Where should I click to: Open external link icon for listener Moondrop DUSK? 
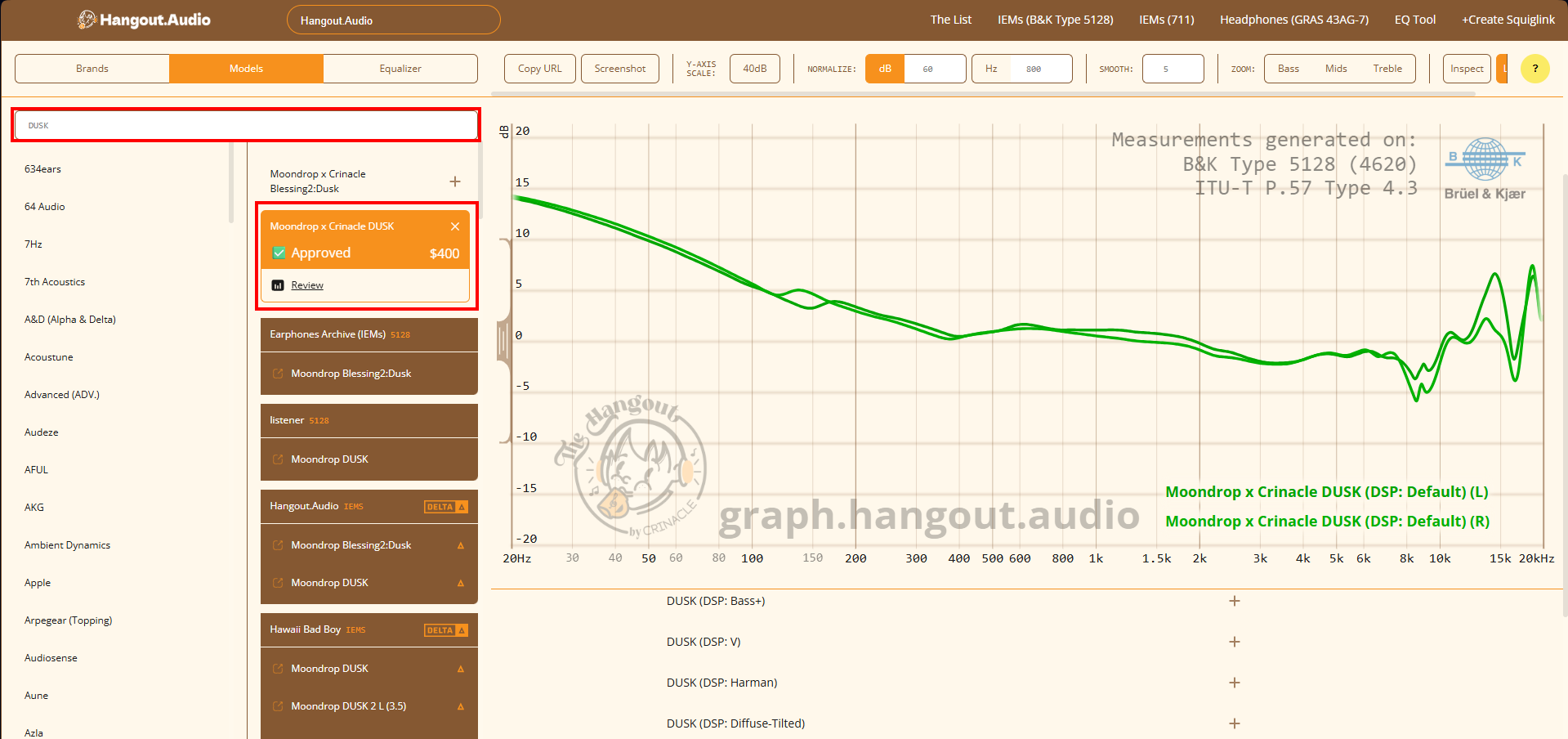point(278,459)
